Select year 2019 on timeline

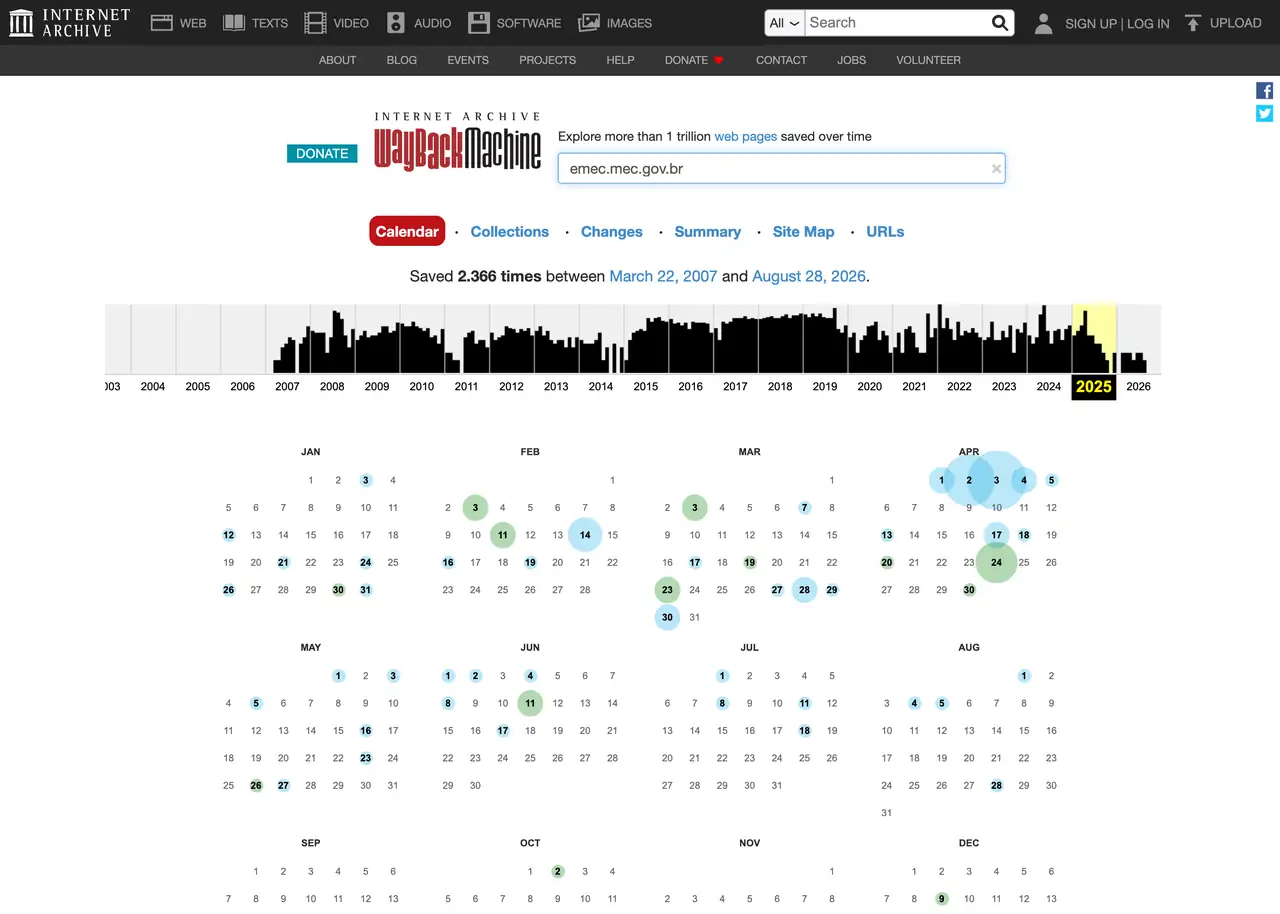(x=825, y=386)
